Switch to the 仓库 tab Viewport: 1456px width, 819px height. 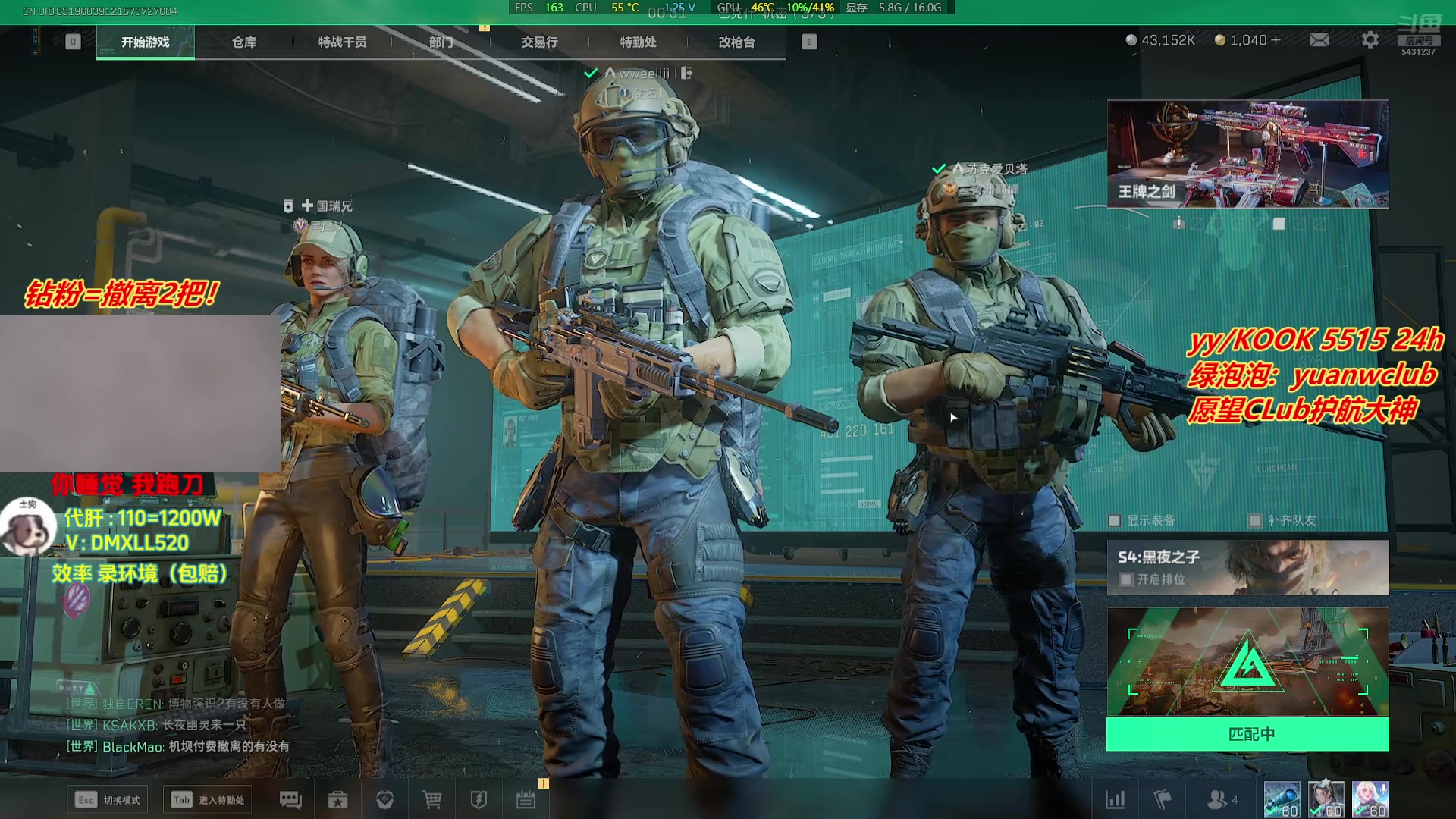(x=244, y=42)
